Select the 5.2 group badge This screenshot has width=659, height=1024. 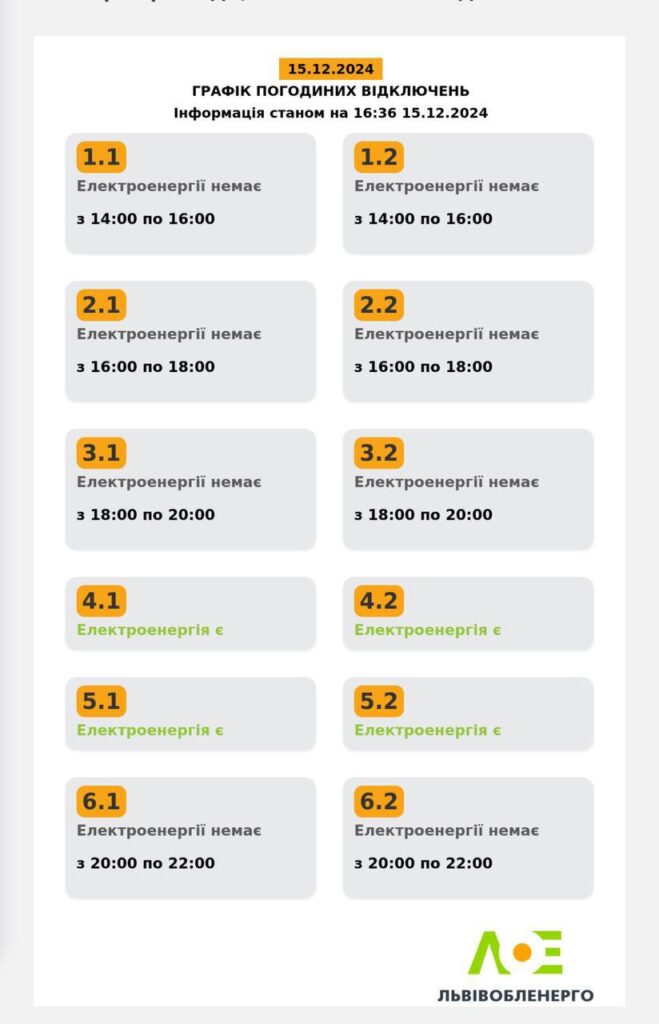[x=379, y=701]
